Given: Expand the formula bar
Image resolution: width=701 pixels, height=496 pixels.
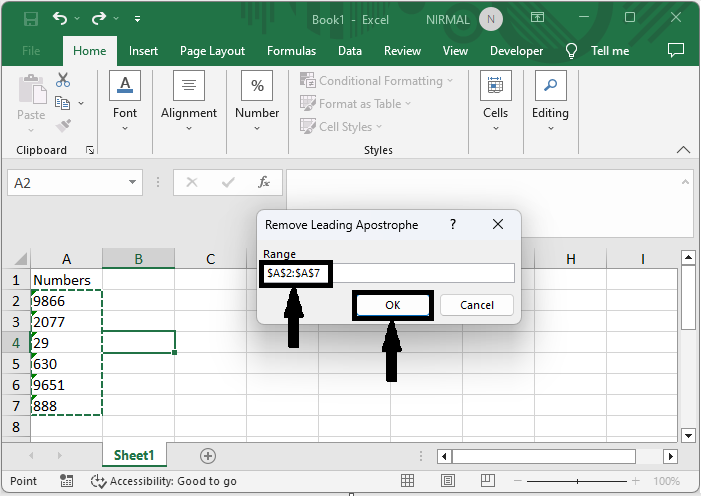Looking at the screenshot, I should 685,182.
